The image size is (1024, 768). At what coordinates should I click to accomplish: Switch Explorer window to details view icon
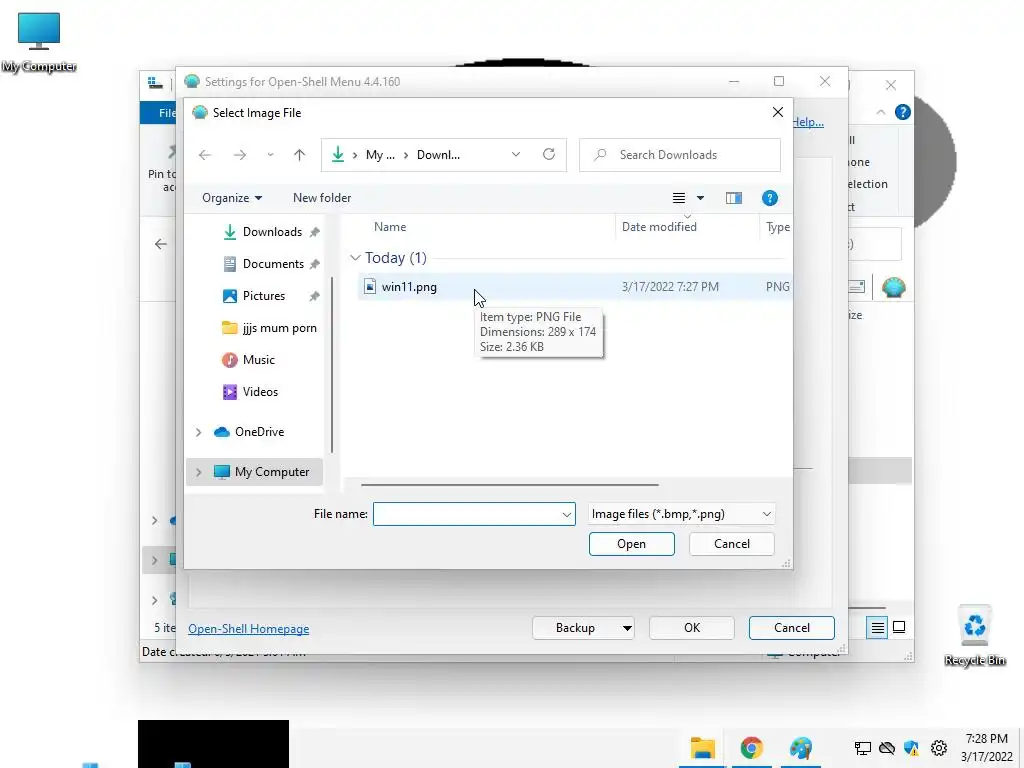coord(878,628)
